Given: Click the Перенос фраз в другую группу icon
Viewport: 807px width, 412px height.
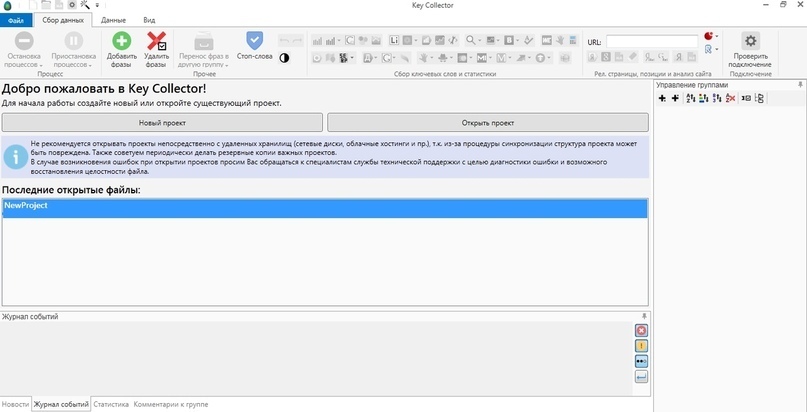Looking at the screenshot, I should (203, 41).
